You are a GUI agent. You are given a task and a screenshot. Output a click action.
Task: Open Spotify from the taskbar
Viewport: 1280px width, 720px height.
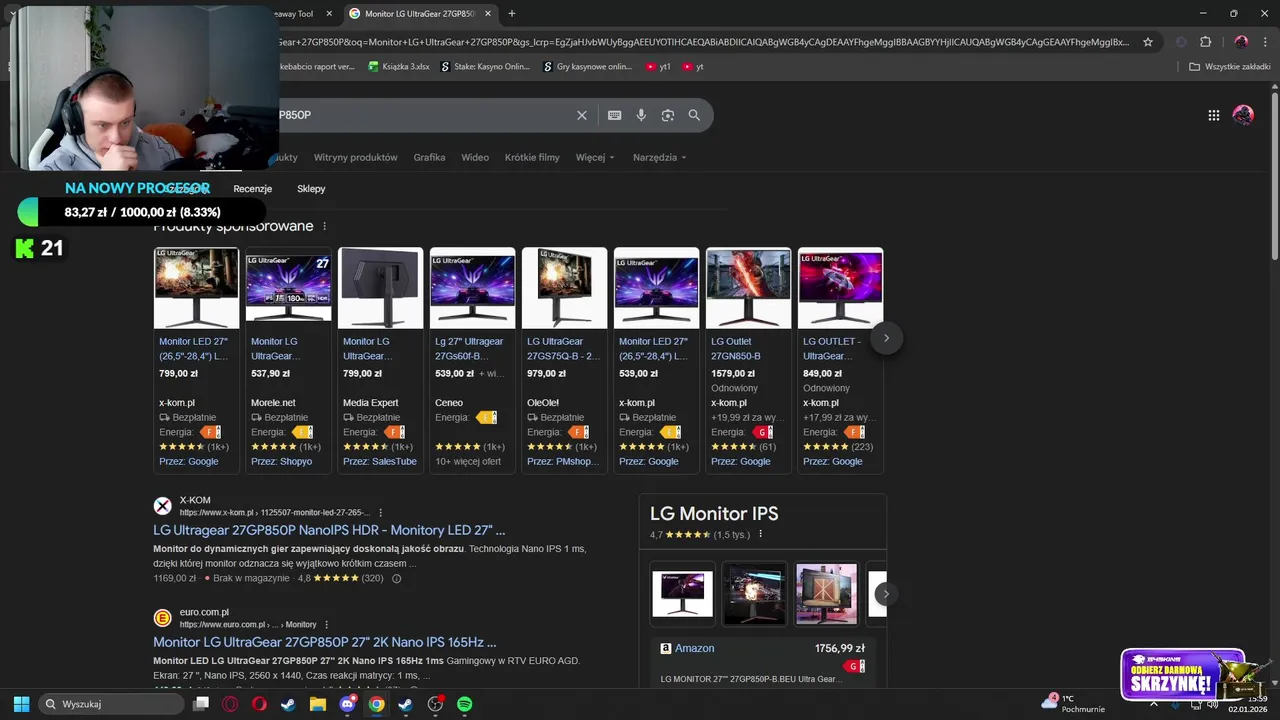point(464,704)
